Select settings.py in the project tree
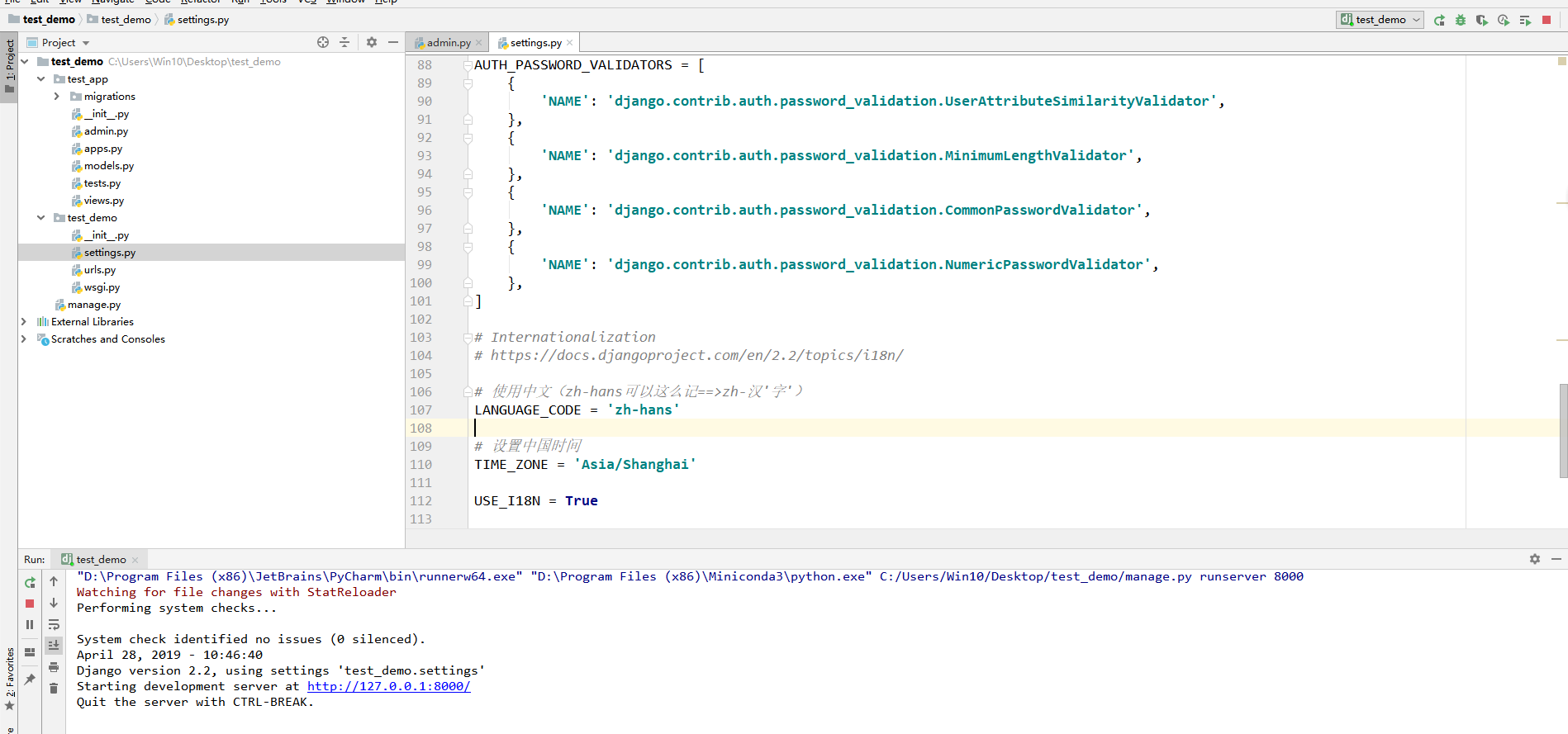The image size is (1568, 734). [x=109, y=253]
